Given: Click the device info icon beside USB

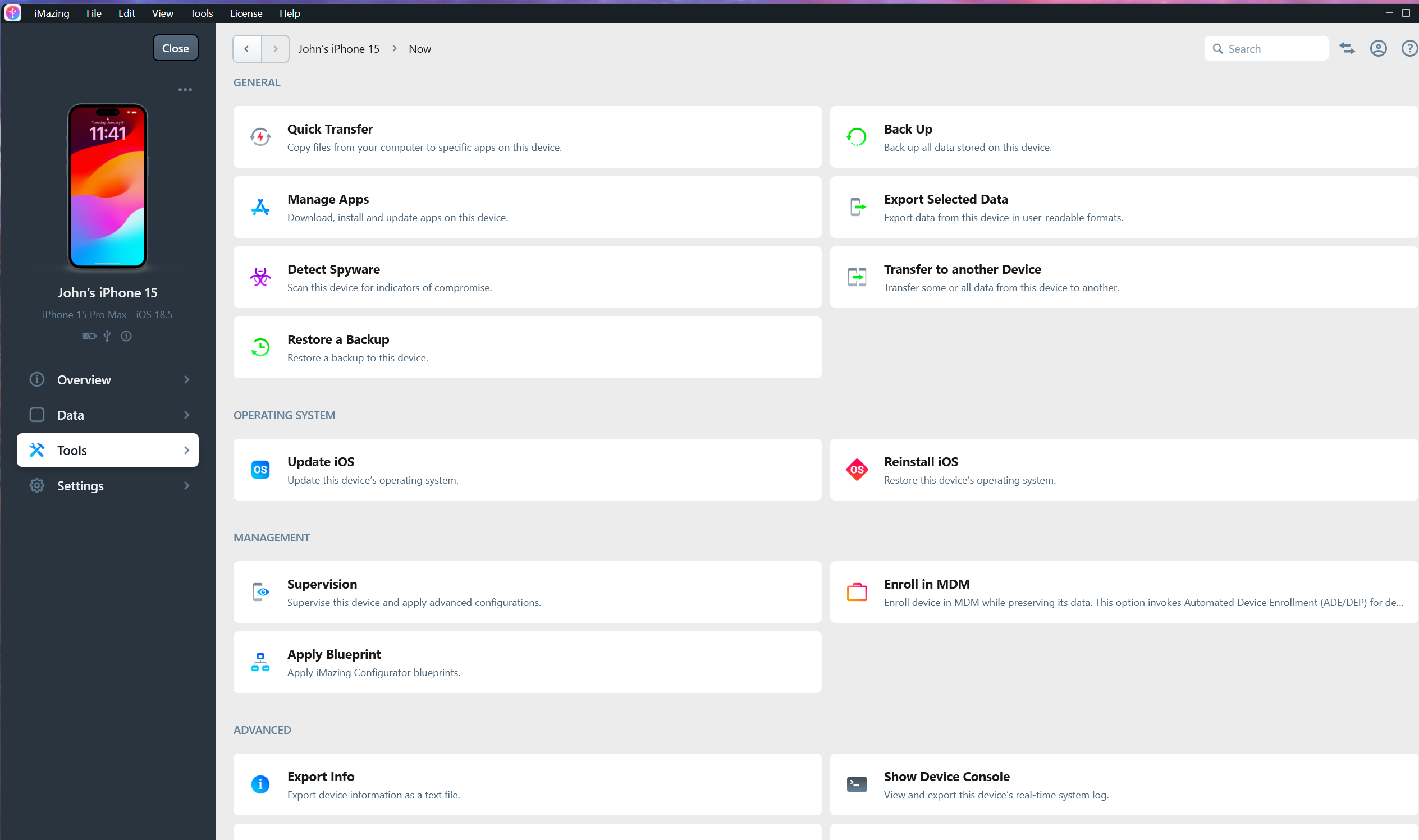Looking at the screenshot, I should point(126,336).
